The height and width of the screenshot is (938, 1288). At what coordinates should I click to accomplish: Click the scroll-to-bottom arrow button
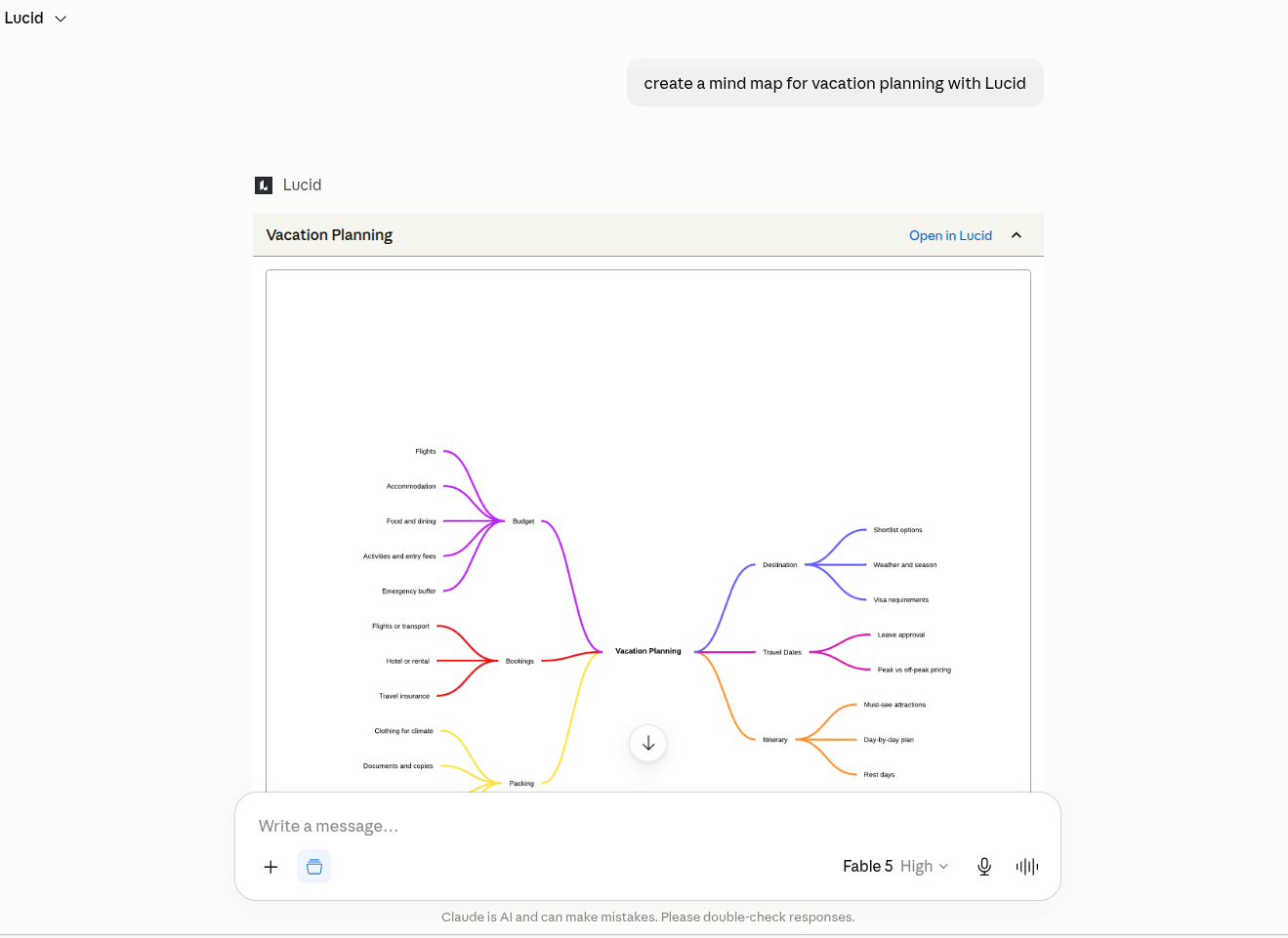click(x=648, y=744)
